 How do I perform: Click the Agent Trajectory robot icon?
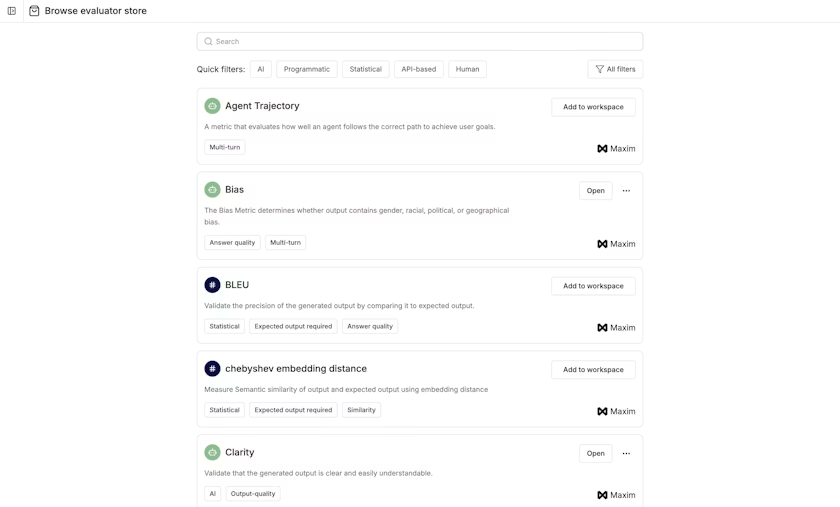tap(212, 106)
